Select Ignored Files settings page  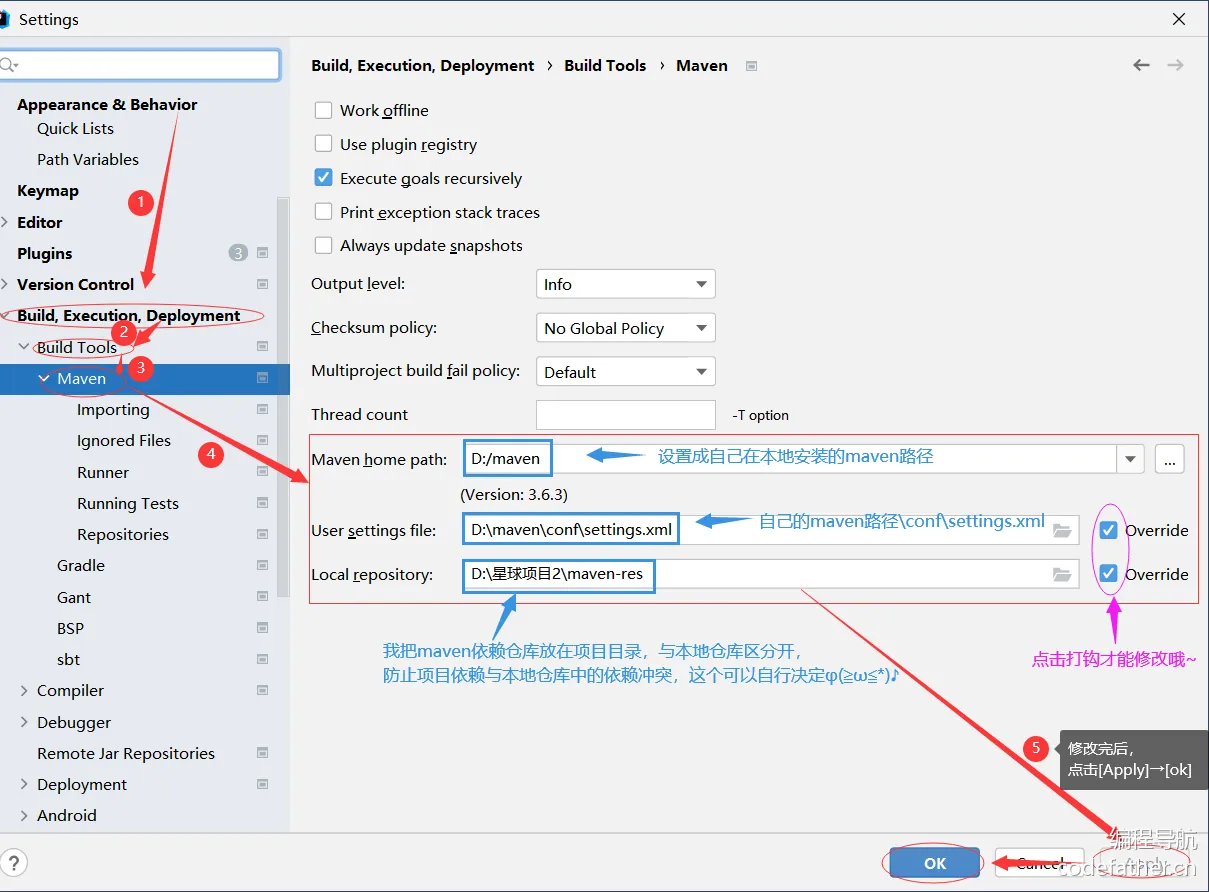click(124, 440)
